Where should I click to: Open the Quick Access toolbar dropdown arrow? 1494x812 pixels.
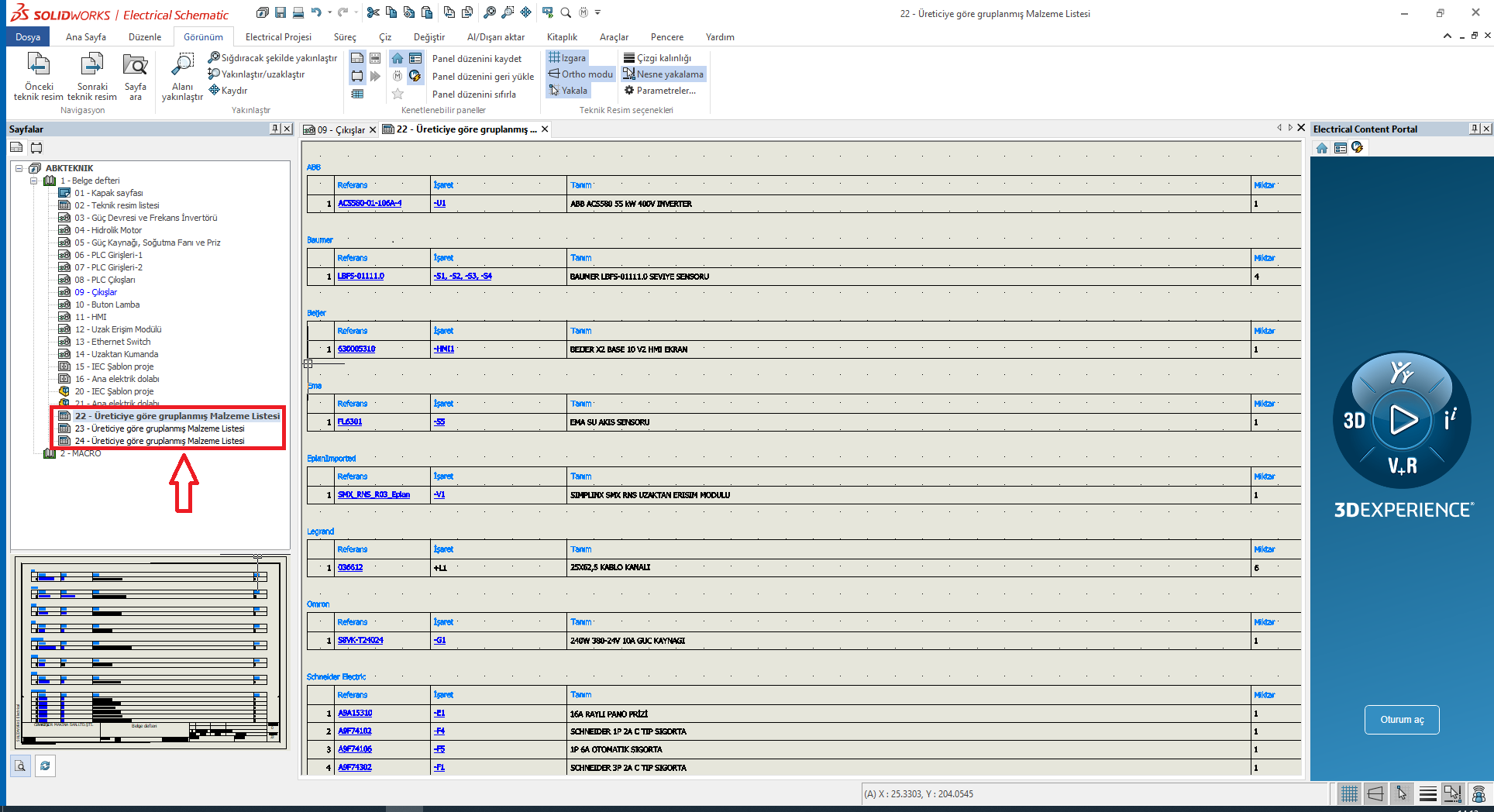click(597, 12)
